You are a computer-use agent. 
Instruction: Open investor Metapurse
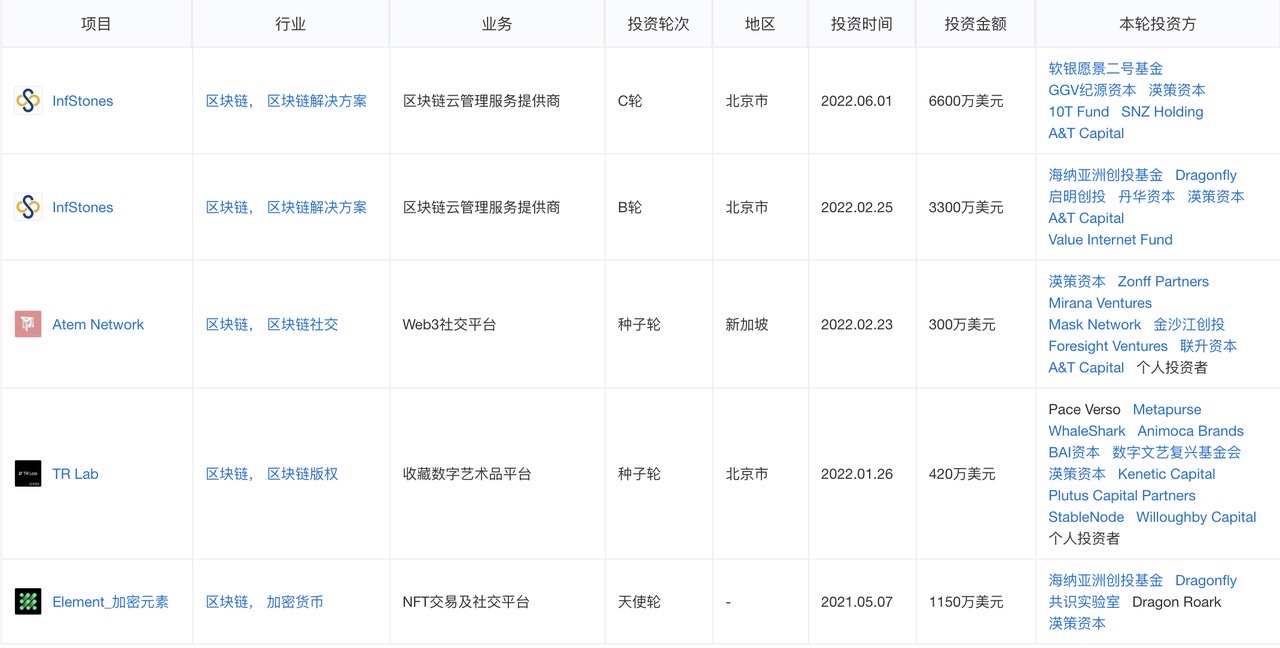(x=1167, y=410)
